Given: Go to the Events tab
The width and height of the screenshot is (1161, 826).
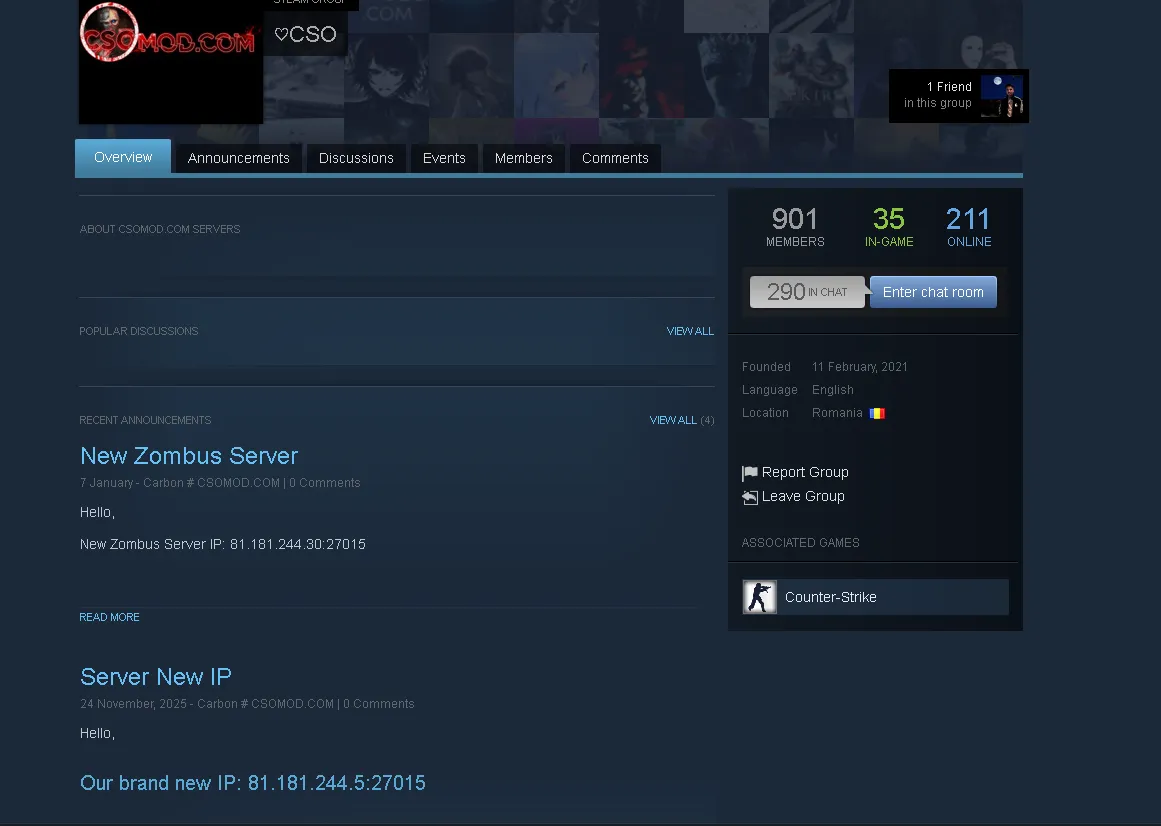Looking at the screenshot, I should tap(444, 158).
